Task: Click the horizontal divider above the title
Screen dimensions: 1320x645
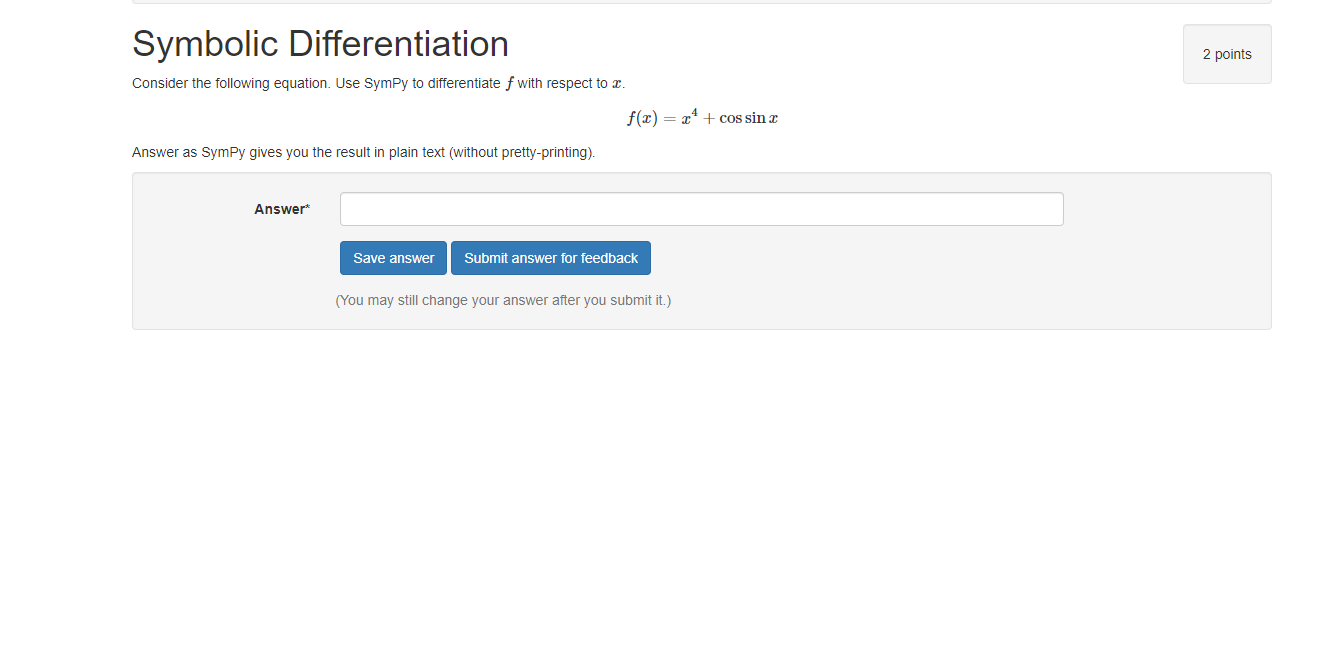Action: coord(700,2)
